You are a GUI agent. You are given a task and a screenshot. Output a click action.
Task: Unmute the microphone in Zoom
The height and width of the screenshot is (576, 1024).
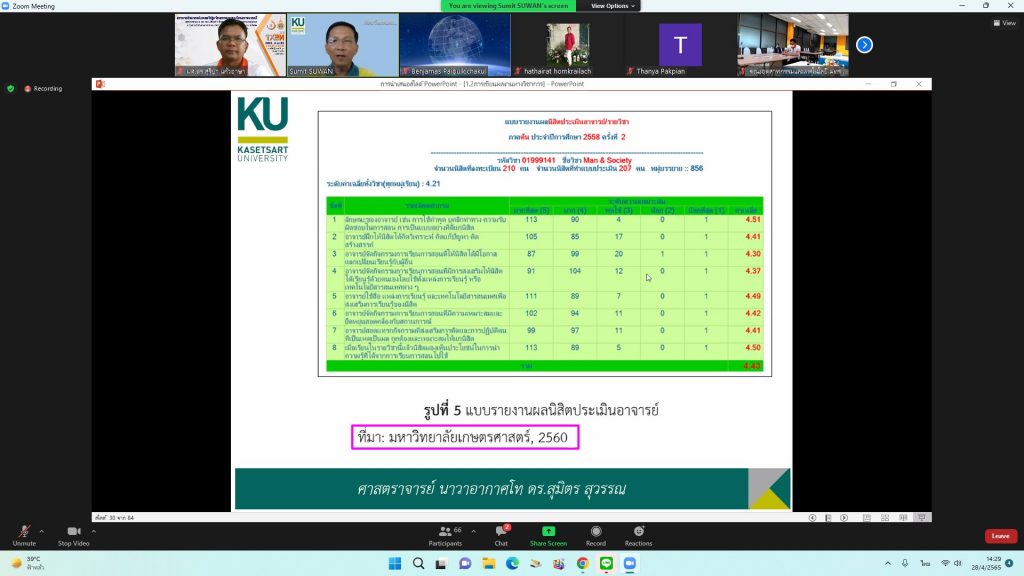pos(24,532)
